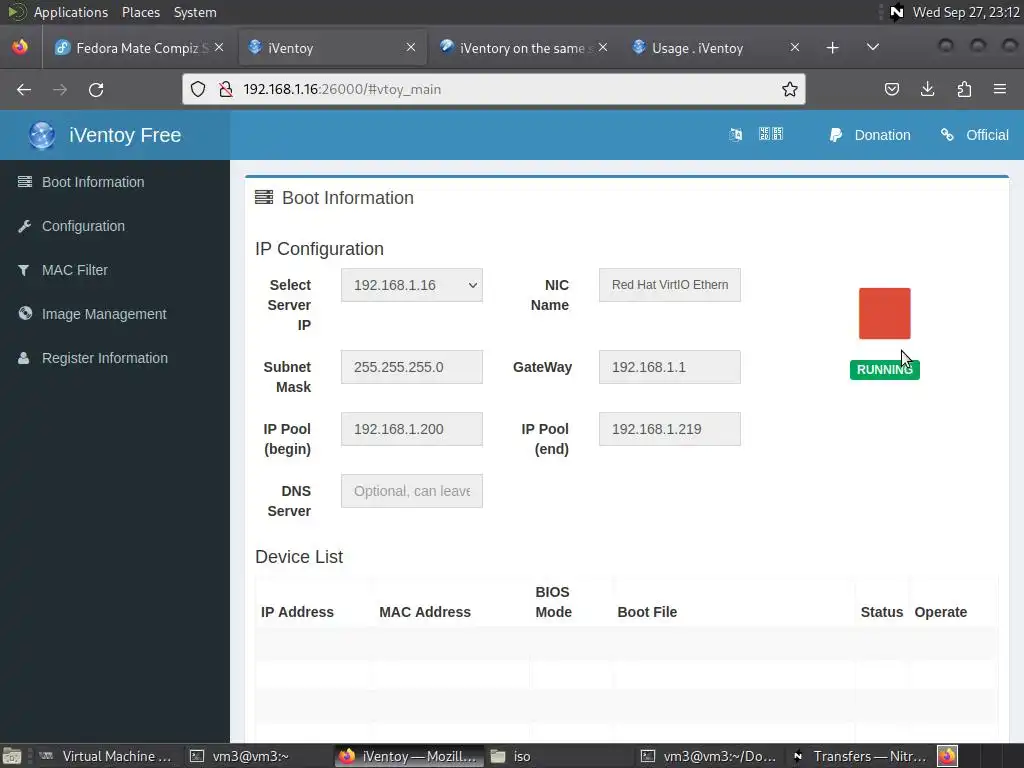Close the iVentoy browser tab

pyautogui.click(x=411, y=47)
